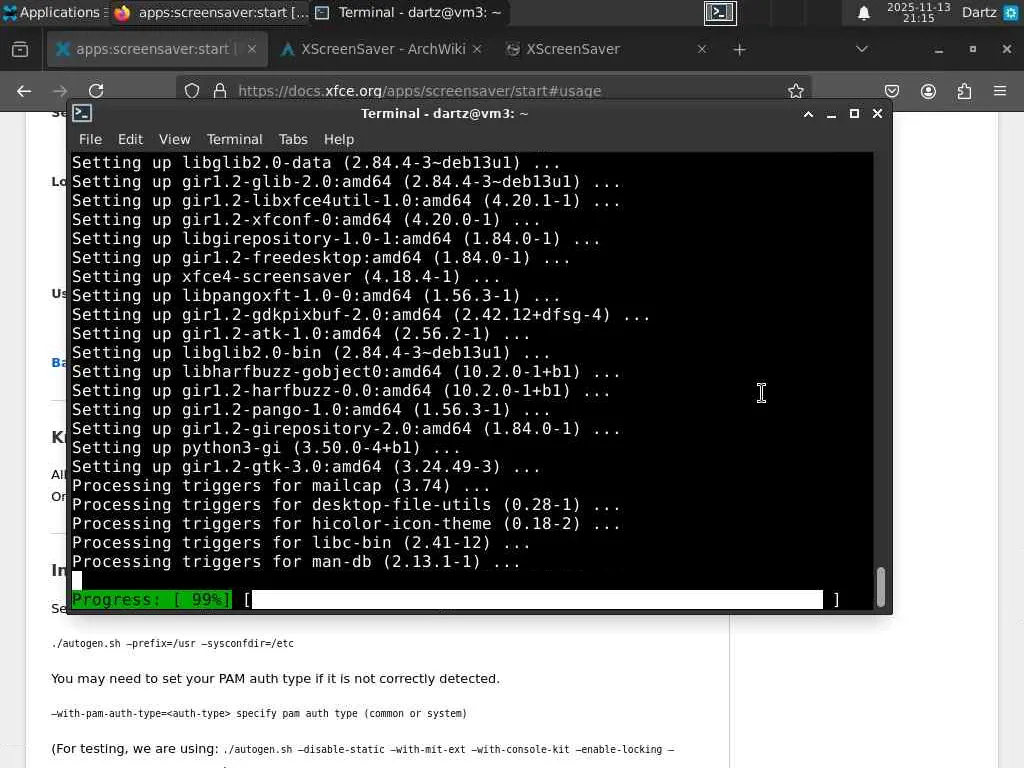Screen dimensions: 1024x768
Task: Click the line 'Setting up xfce4-screensaver (4.18.4-1)'
Action: (286, 276)
